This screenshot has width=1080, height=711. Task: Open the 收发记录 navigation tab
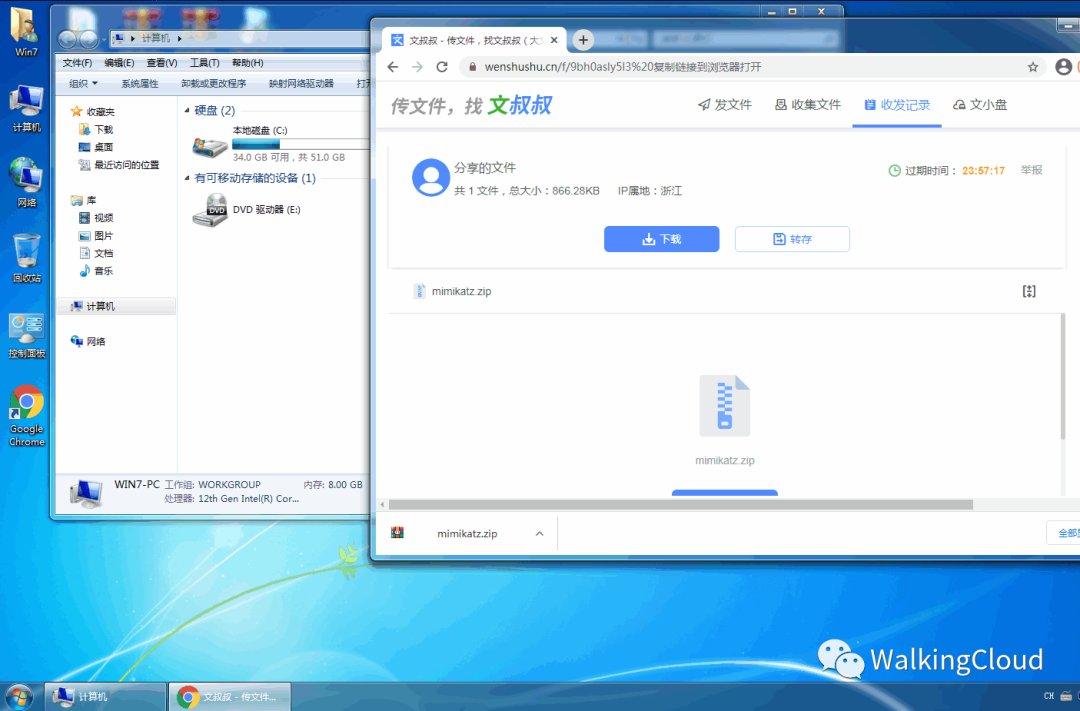[x=897, y=105]
